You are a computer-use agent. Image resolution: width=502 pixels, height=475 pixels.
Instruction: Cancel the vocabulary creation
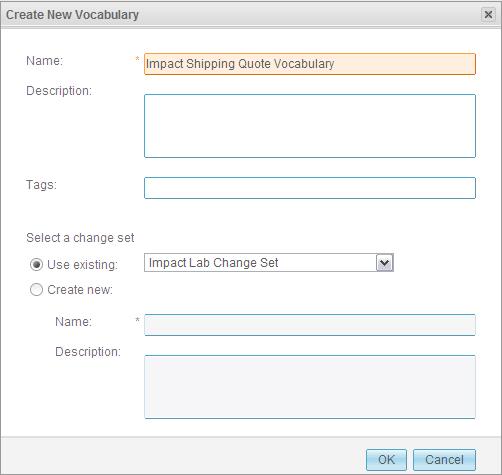click(444, 460)
